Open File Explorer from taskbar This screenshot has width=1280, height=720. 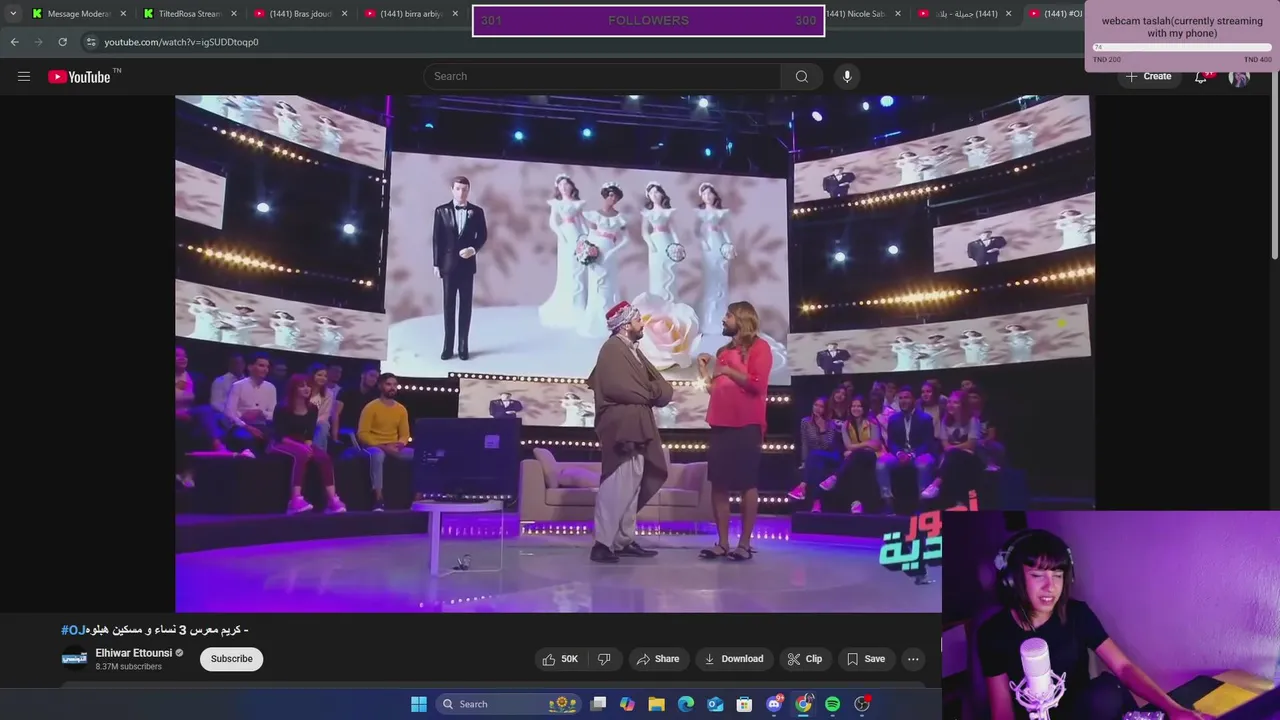point(656,704)
